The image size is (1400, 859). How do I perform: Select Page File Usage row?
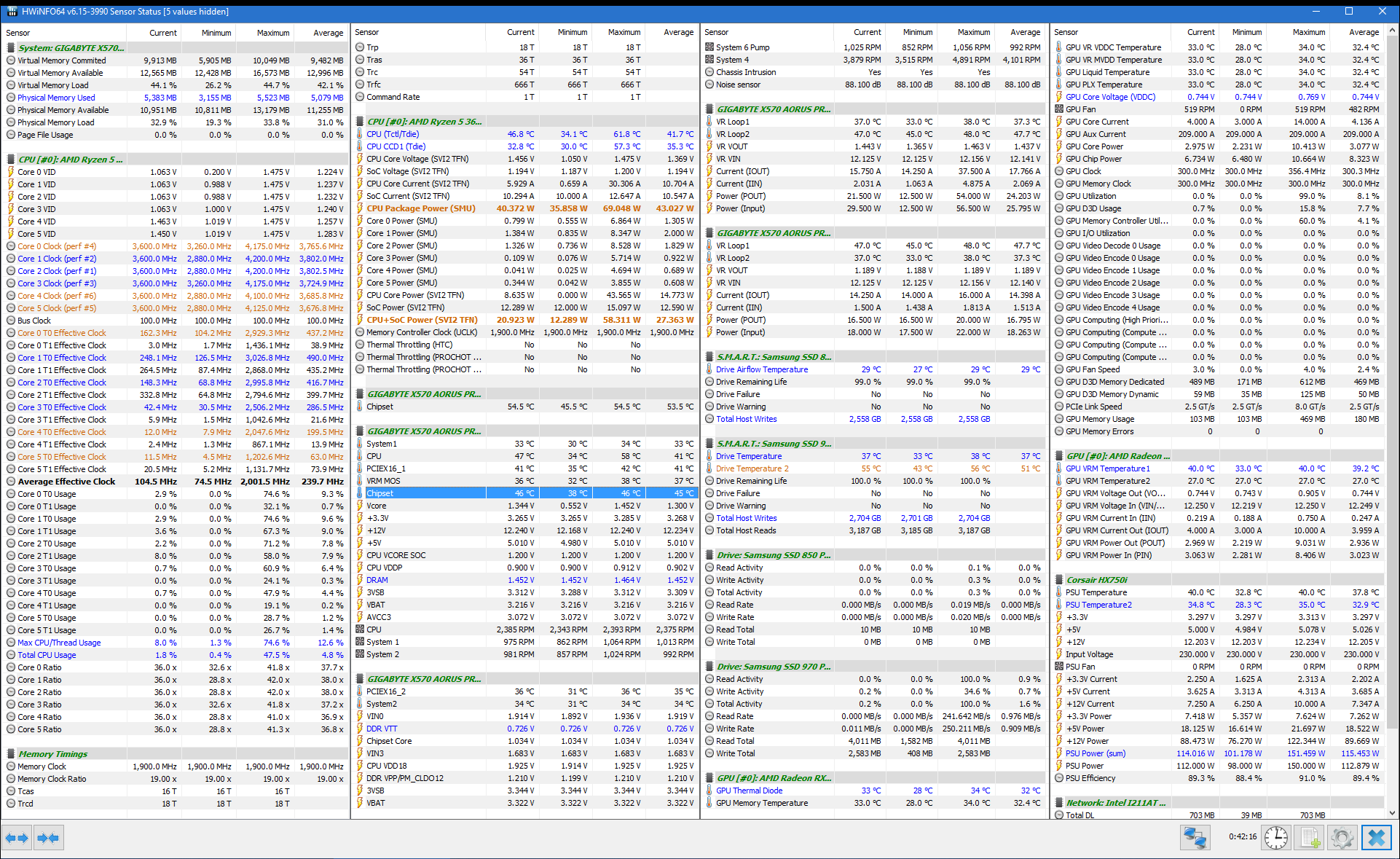coord(176,135)
